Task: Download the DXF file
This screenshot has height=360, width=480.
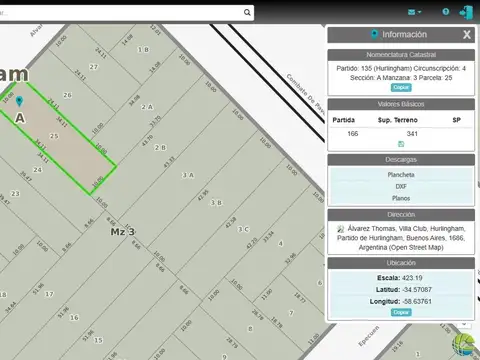Action: [x=401, y=186]
